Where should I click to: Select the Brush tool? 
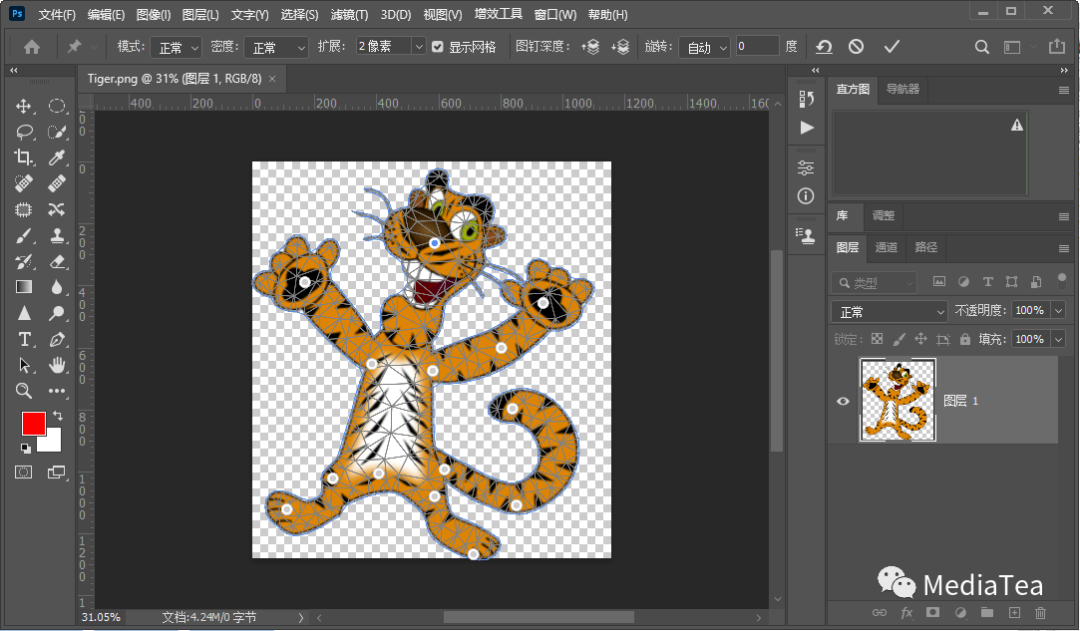[23, 236]
